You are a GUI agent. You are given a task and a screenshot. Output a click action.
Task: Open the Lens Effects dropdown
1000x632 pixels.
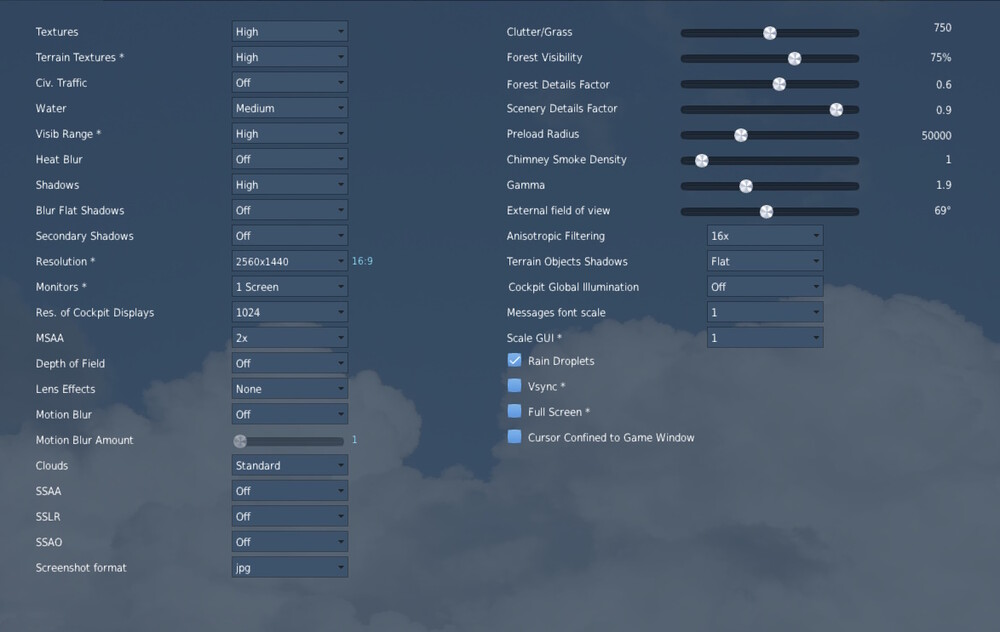[x=289, y=388]
